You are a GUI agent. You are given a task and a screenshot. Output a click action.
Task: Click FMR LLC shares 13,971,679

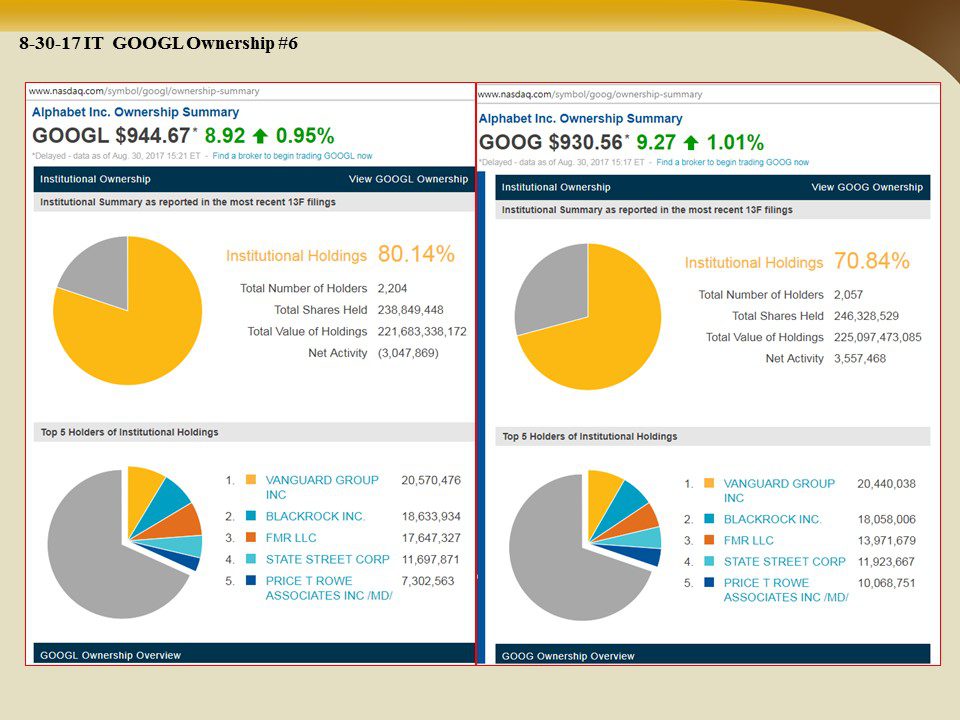pyautogui.click(x=887, y=541)
